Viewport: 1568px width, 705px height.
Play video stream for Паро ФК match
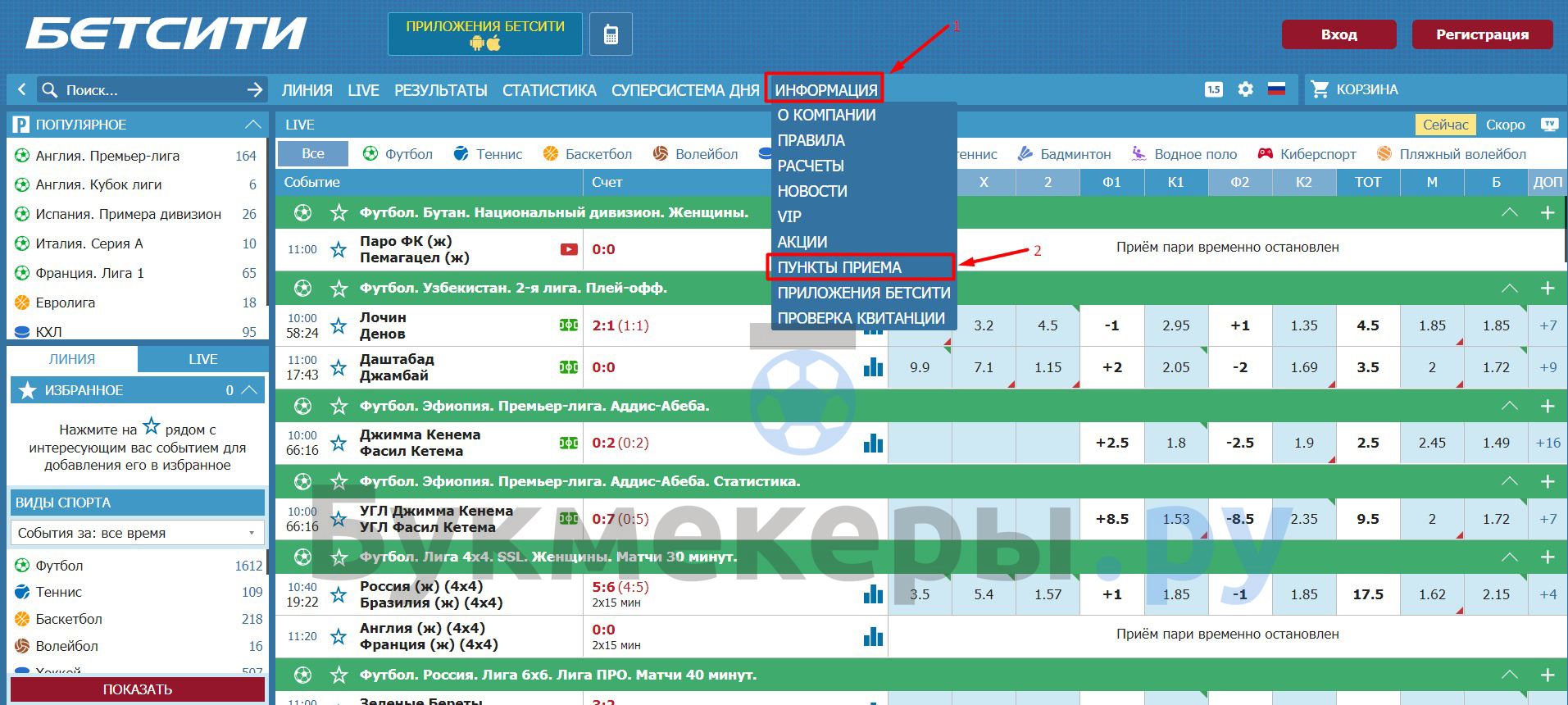(x=569, y=249)
